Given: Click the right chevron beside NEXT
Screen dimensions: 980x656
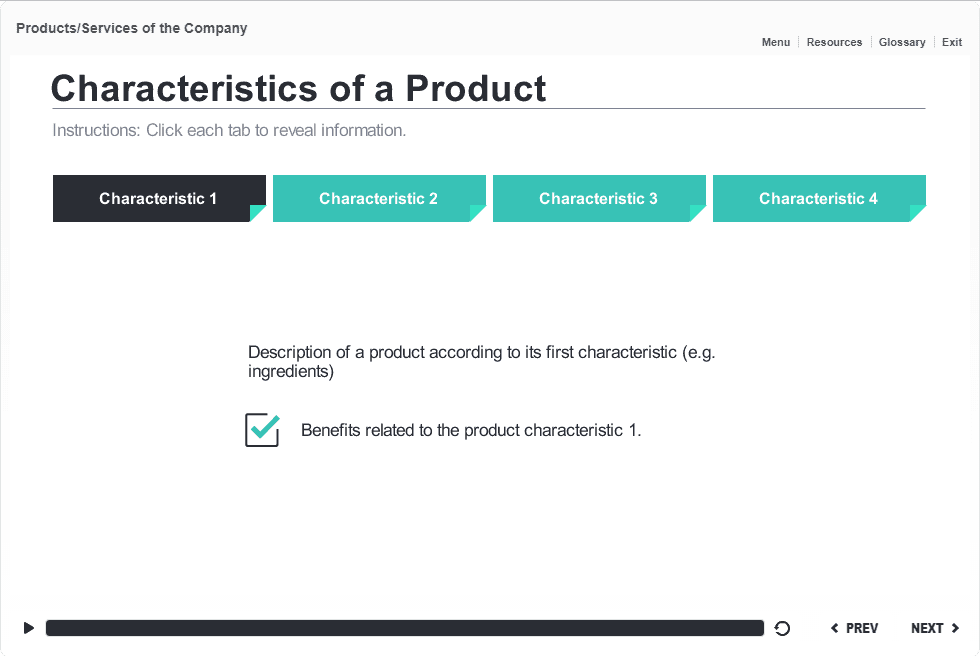Looking at the screenshot, I should coord(955,628).
